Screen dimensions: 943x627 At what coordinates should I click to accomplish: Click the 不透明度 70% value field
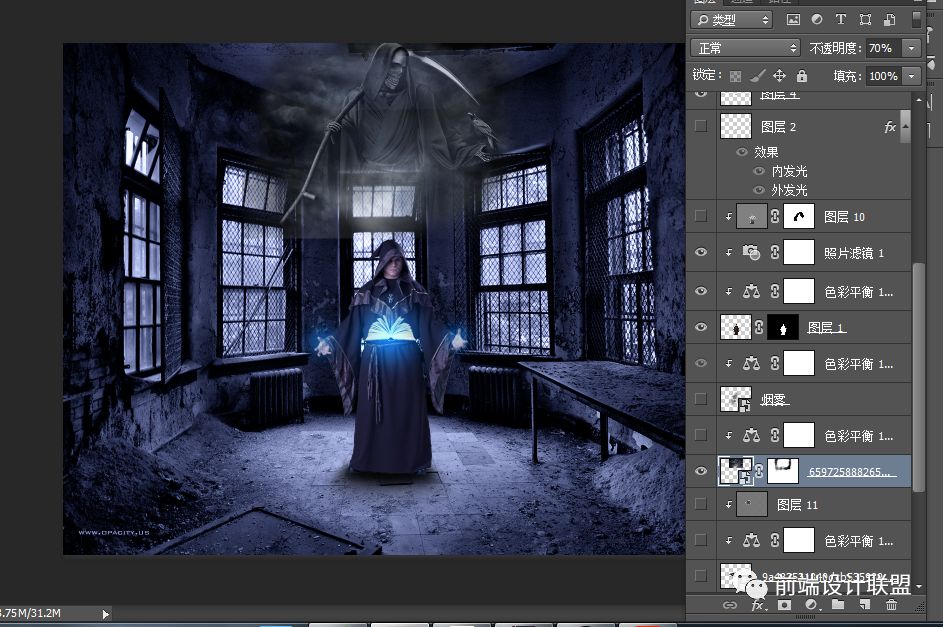[x=883, y=48]
